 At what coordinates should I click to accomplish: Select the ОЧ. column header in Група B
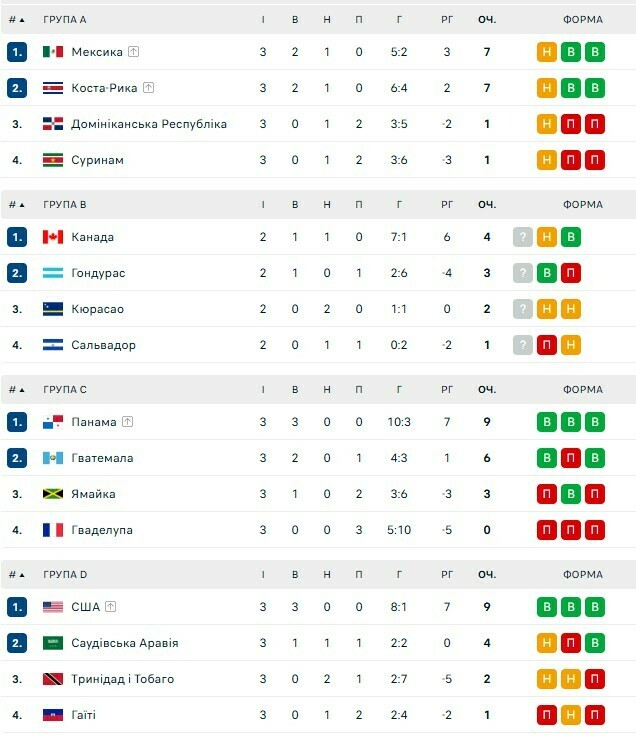click(487, 205)
